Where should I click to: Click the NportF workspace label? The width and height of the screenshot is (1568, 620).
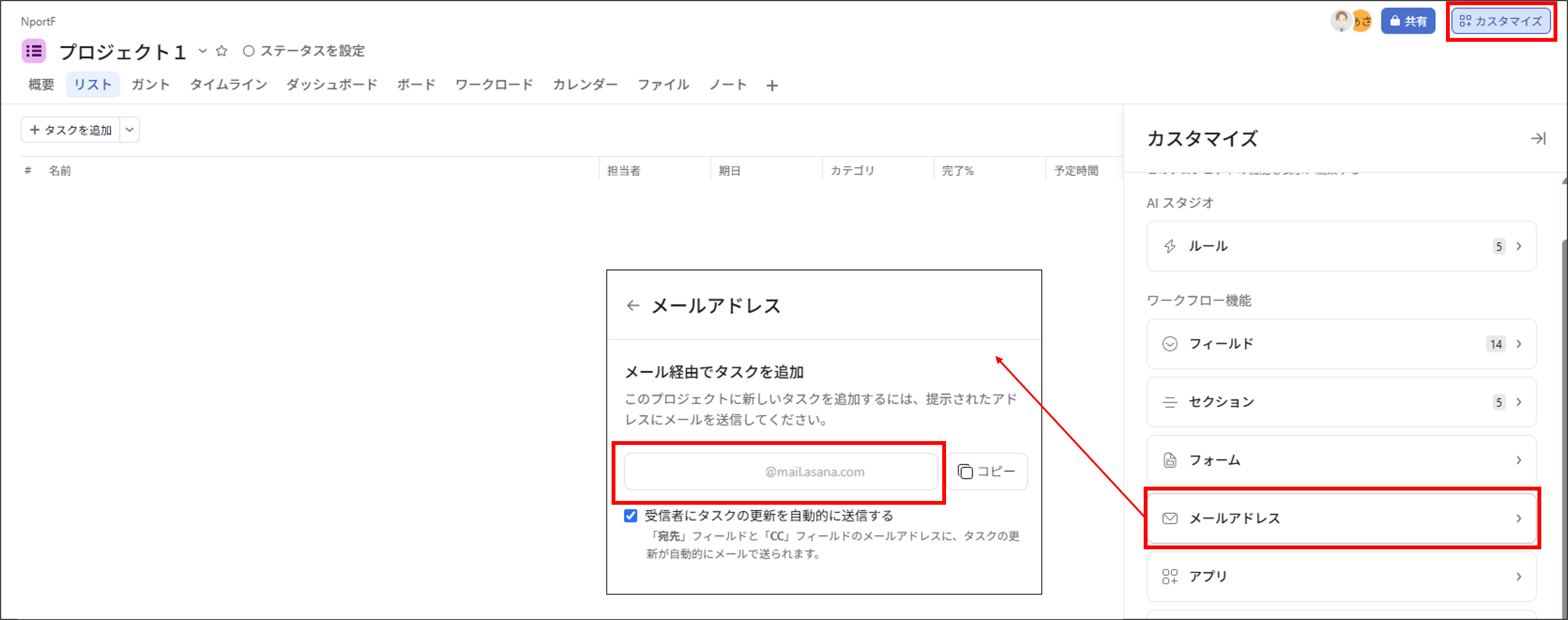click(38, 21)
